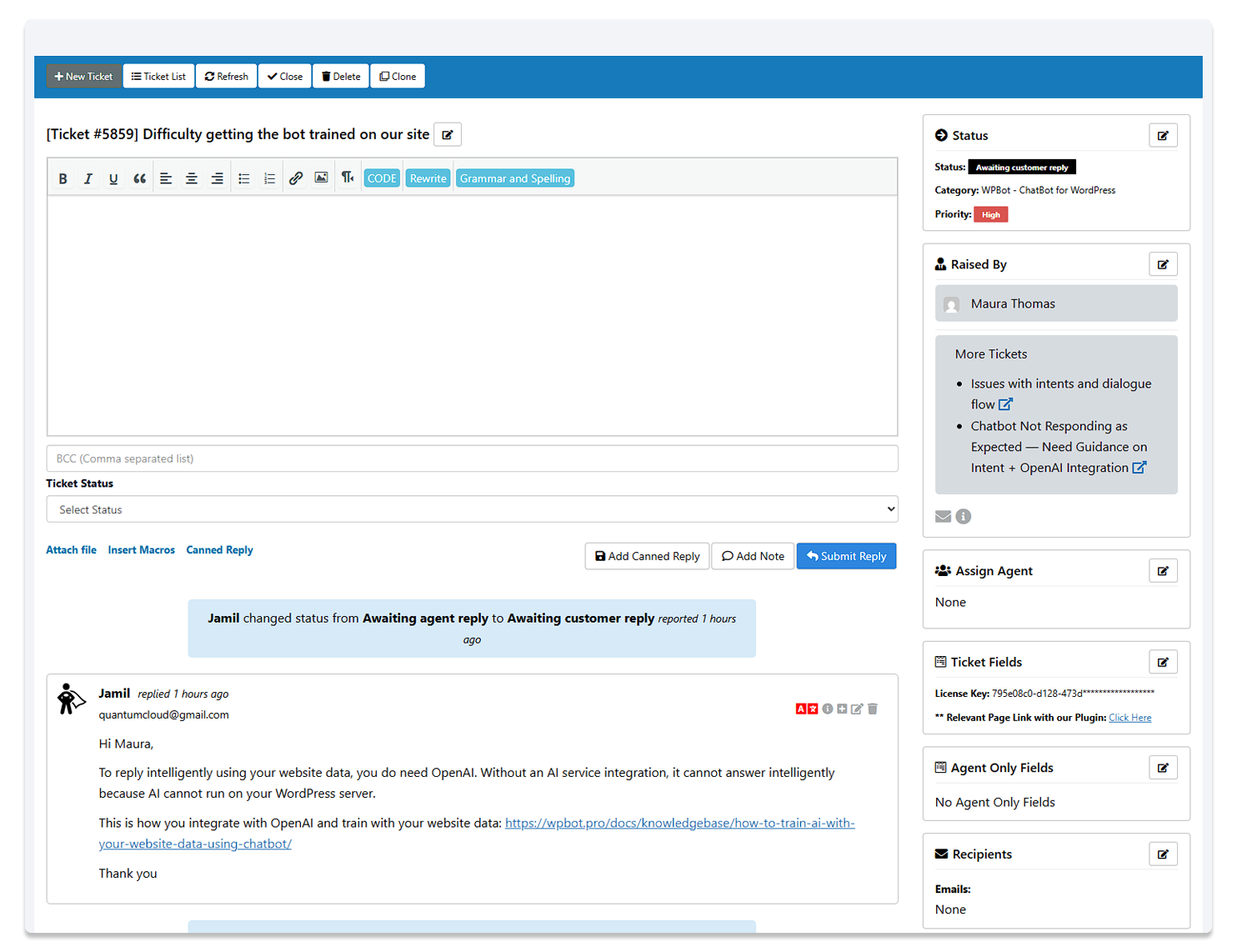Delete Jamil's reply using the trash icon
The image size is (1237, 952).
(x=873, y=709)
